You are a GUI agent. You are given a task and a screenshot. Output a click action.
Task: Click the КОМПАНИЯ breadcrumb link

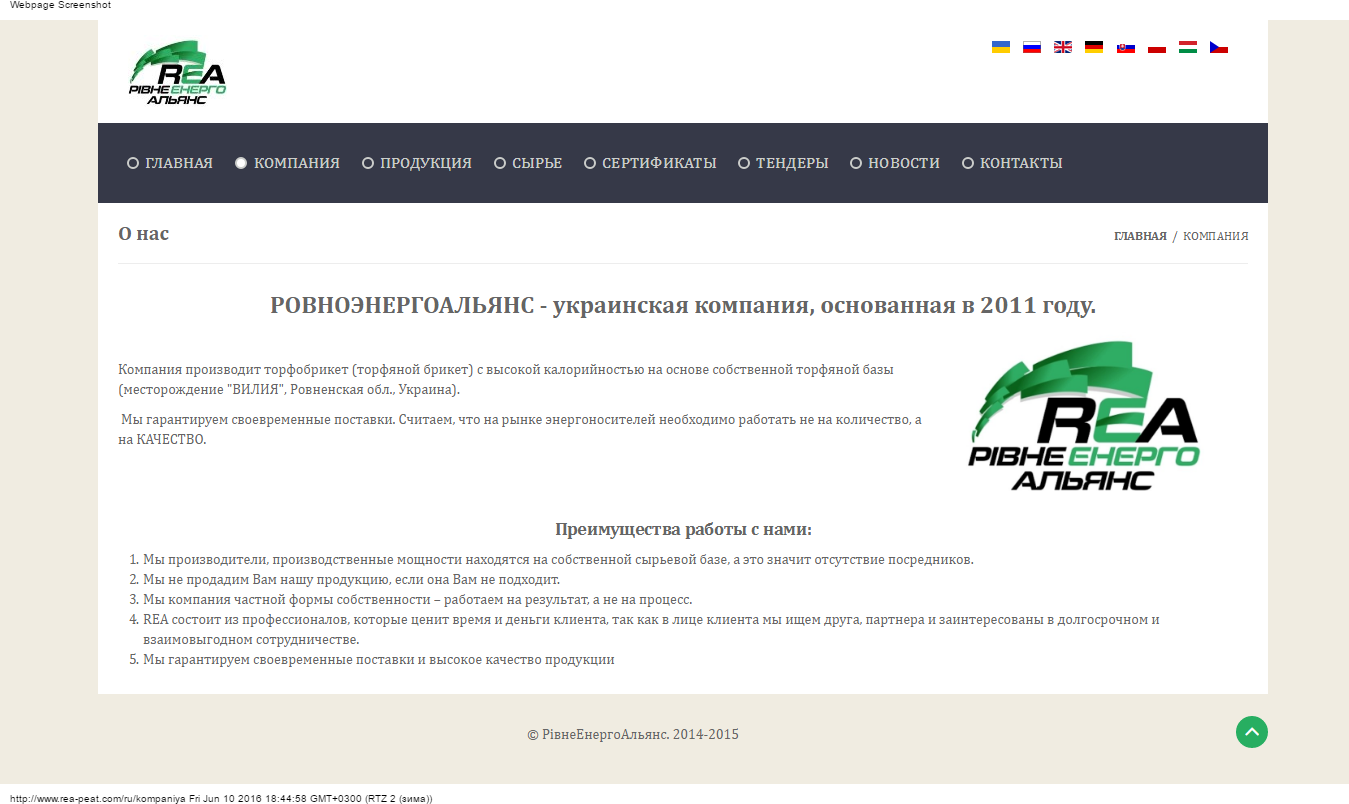click(1216, 236)
